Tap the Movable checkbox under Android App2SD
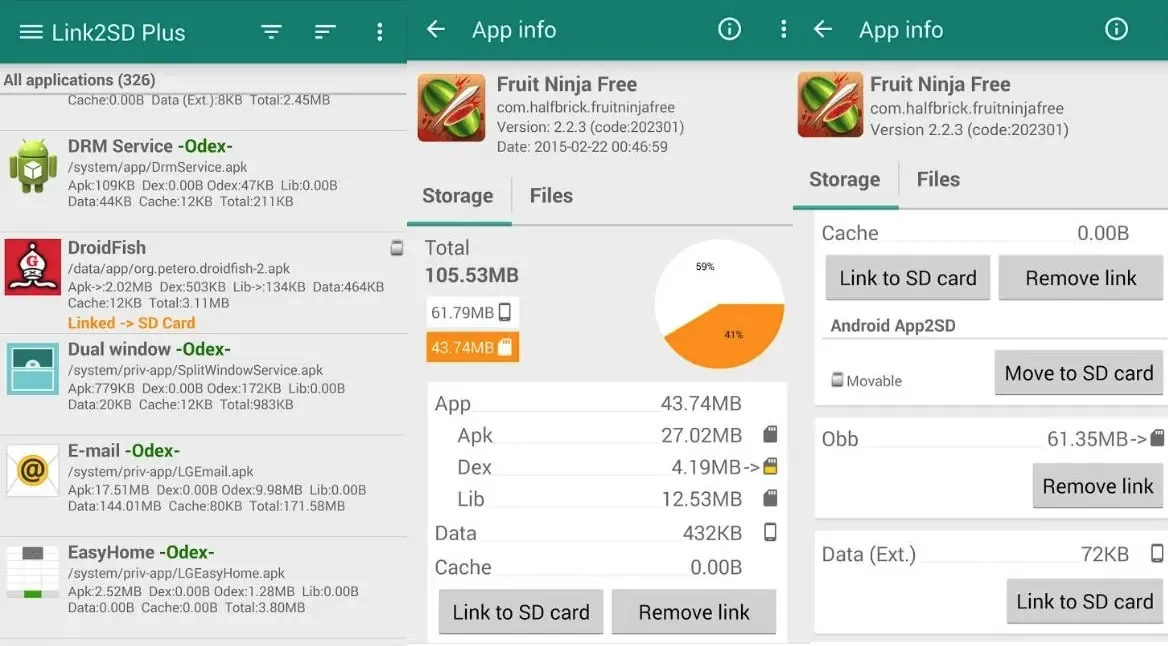Screen dimensions: 1168x646 coord(837,381)
